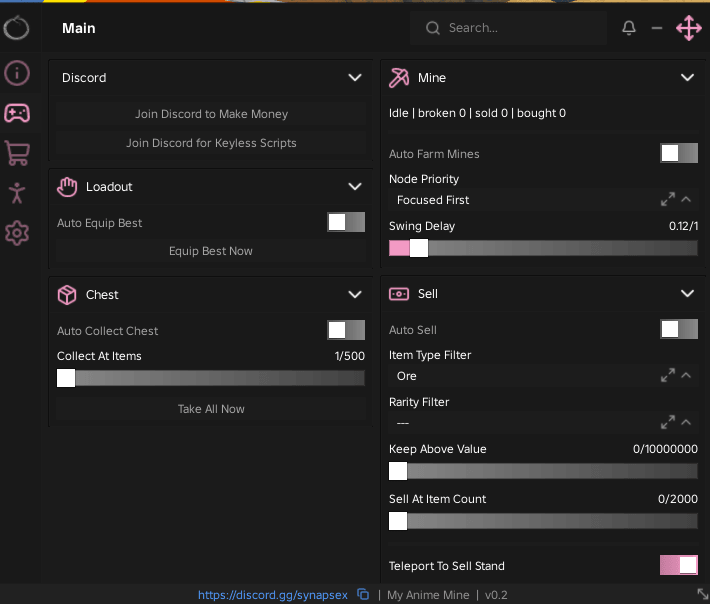Expand the Item Type Filter with the arrows icon
This screenshot has height=604, width=710.
click(x=667, y=375)
